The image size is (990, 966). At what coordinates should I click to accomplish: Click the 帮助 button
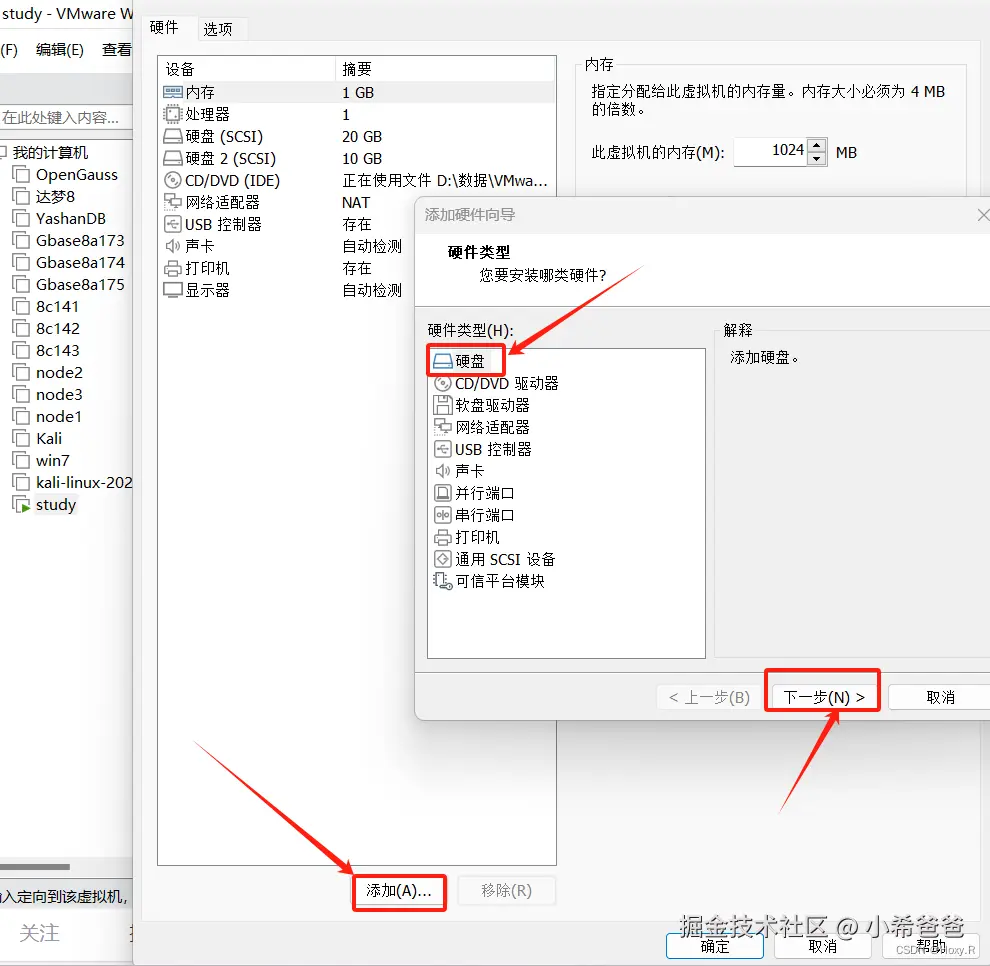pyautogui.click(x=931, y=946)
